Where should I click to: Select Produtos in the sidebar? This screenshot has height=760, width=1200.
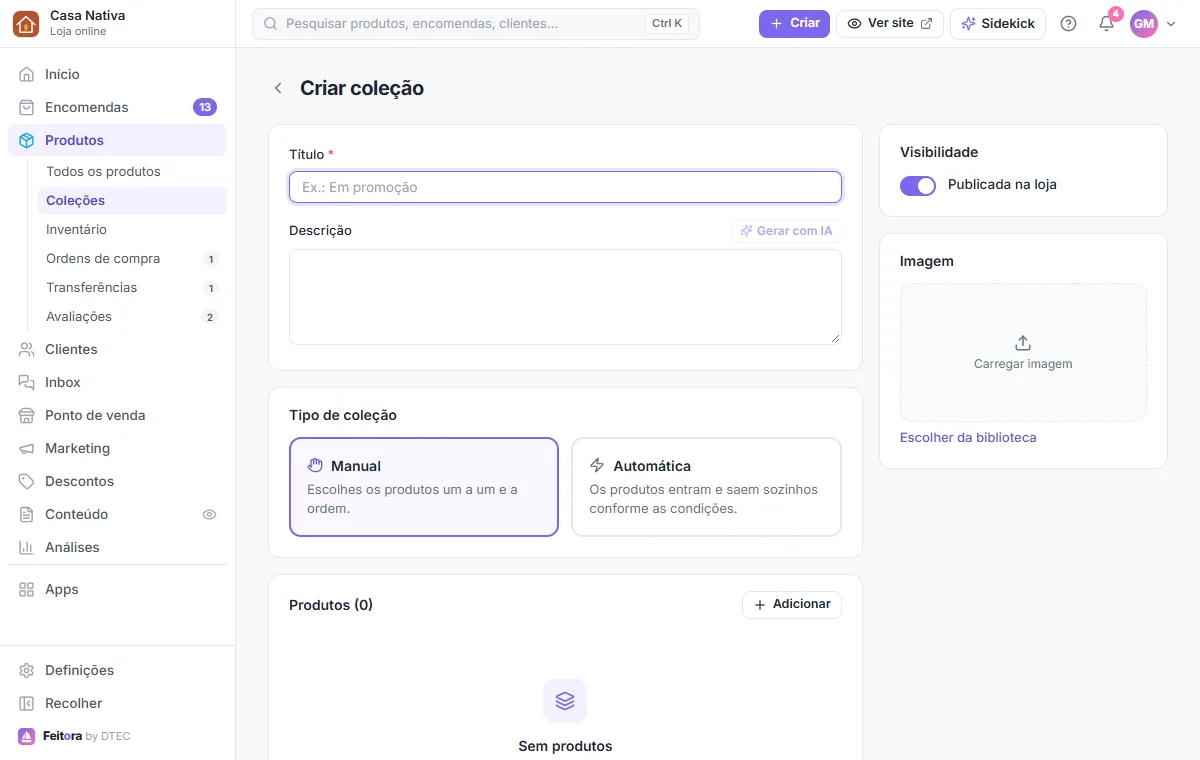click(117, 140)
